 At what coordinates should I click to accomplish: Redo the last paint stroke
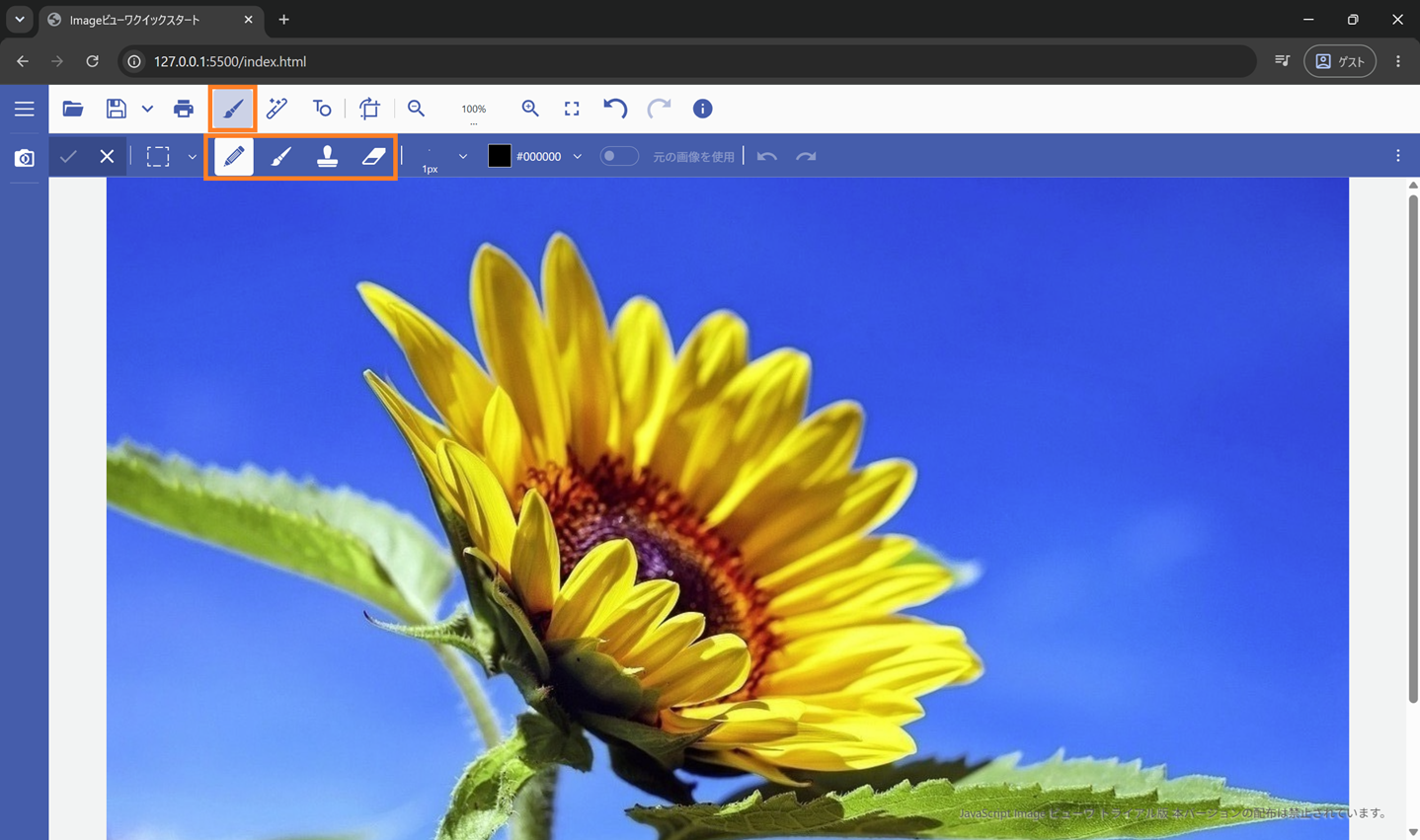pyautogui.click(x=806, y=156)
